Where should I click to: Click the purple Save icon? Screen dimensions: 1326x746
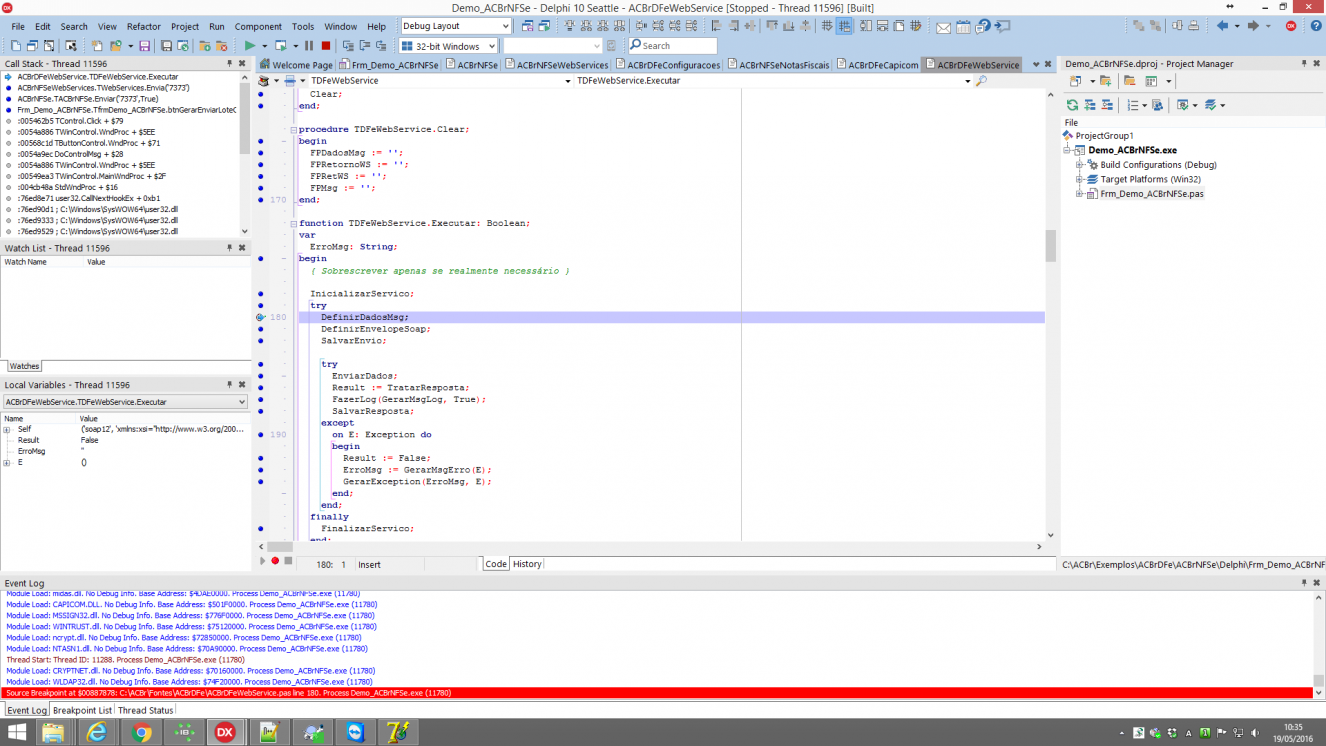(144, 46)
